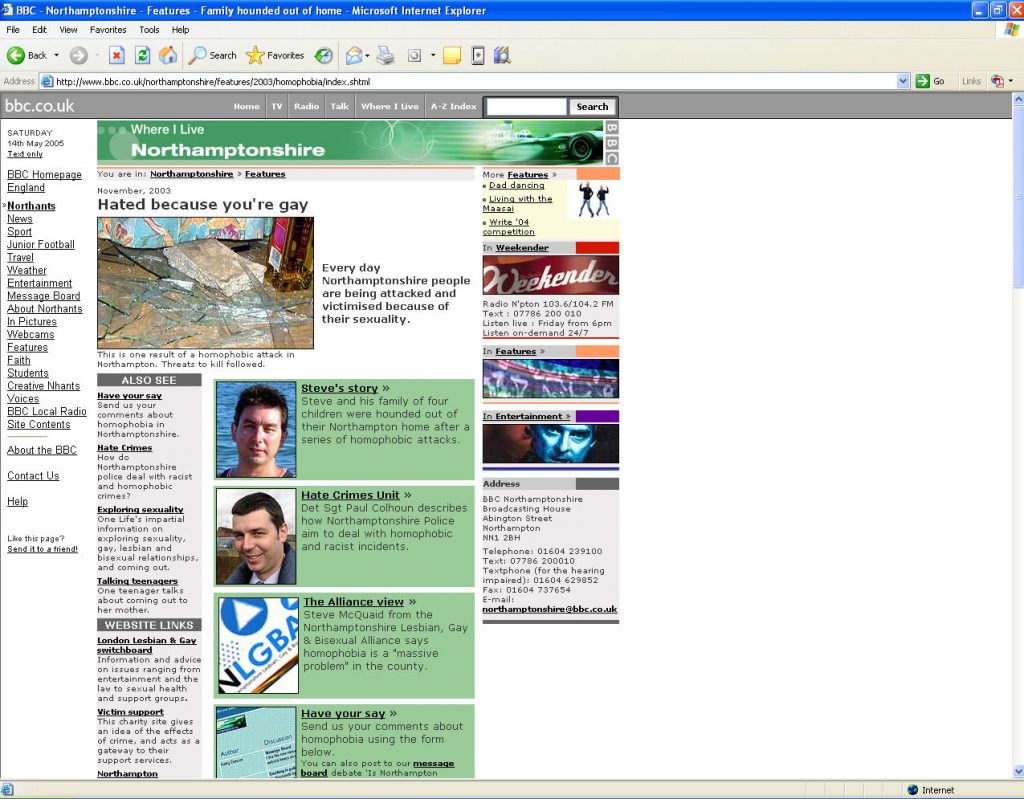Click the Internet Explorer icon in the title bar
The width and height of the screenshot is (1024, 799).
(x=7, y=10)
